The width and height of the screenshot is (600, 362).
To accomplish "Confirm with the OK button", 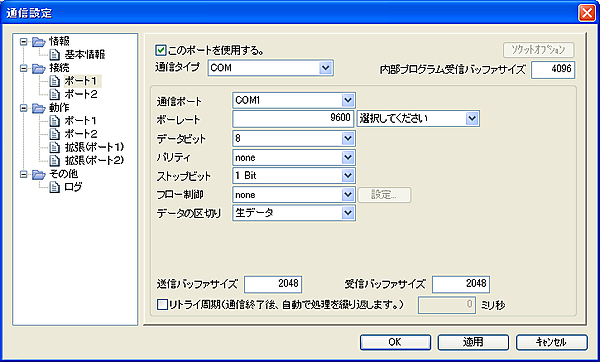I will 395,342.
